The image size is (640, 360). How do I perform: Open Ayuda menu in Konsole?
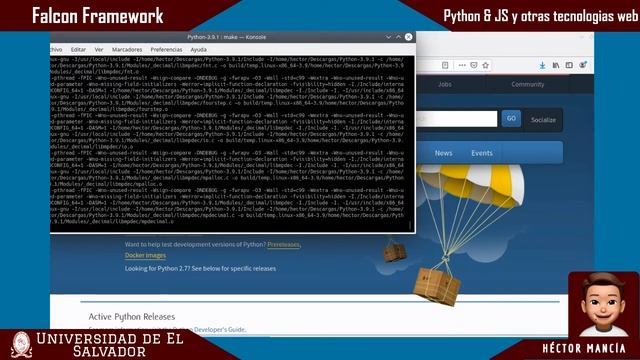point(199,49)
